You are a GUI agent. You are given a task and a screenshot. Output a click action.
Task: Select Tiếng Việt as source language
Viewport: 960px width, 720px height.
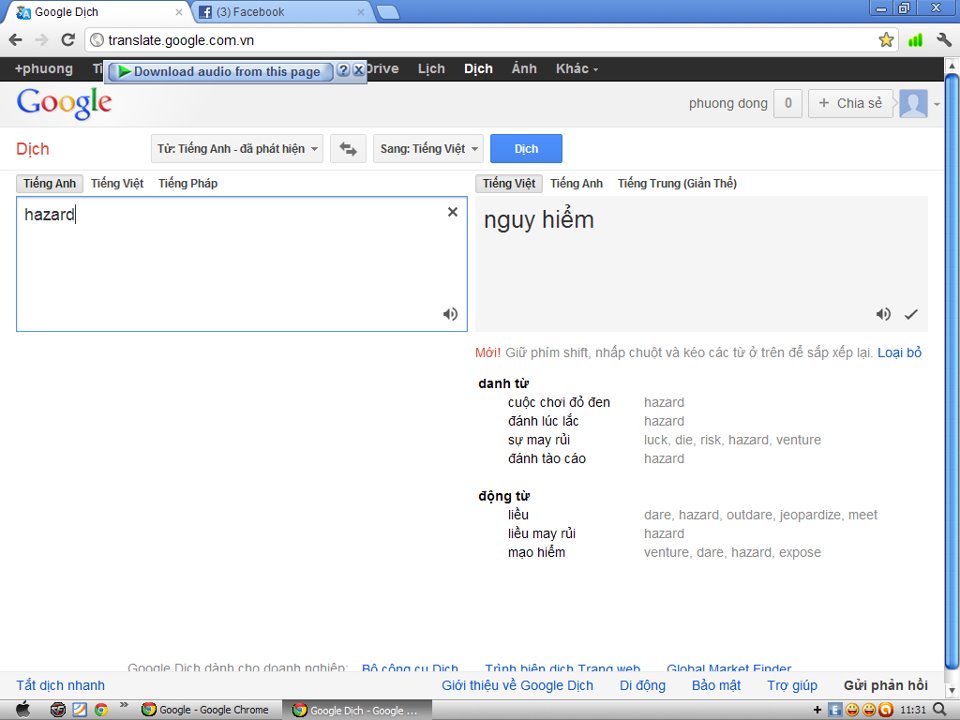click(x=117, y=183)
